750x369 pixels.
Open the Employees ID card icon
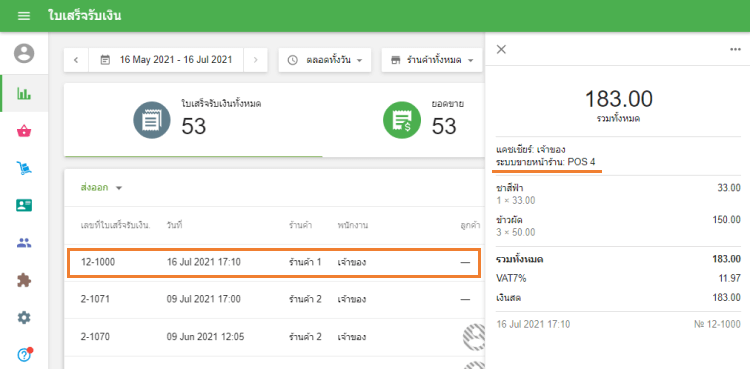(x=24, y=205)
